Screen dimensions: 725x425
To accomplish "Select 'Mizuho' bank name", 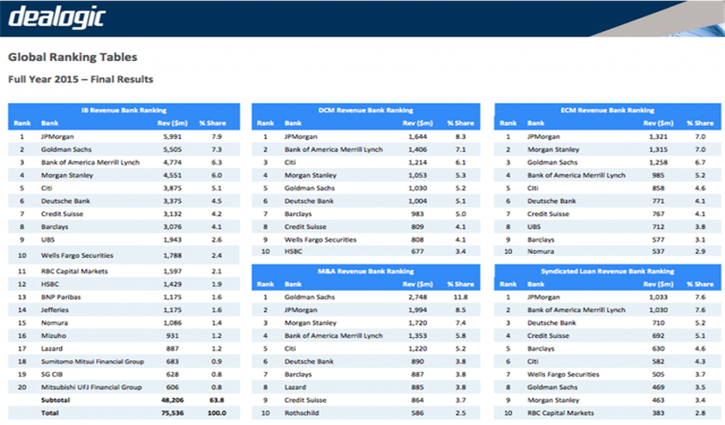I will 54,336.
